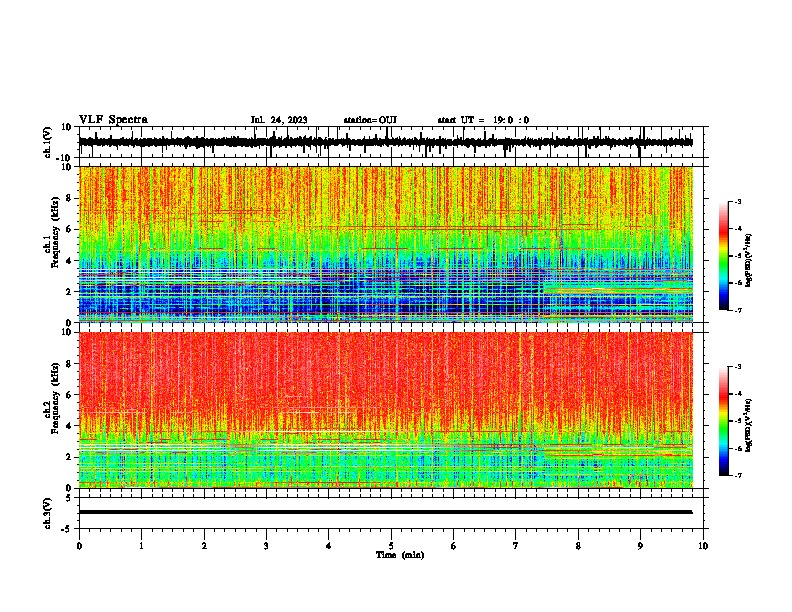Click the "6" kHz tick on ch.1 frequency axis

70,229
